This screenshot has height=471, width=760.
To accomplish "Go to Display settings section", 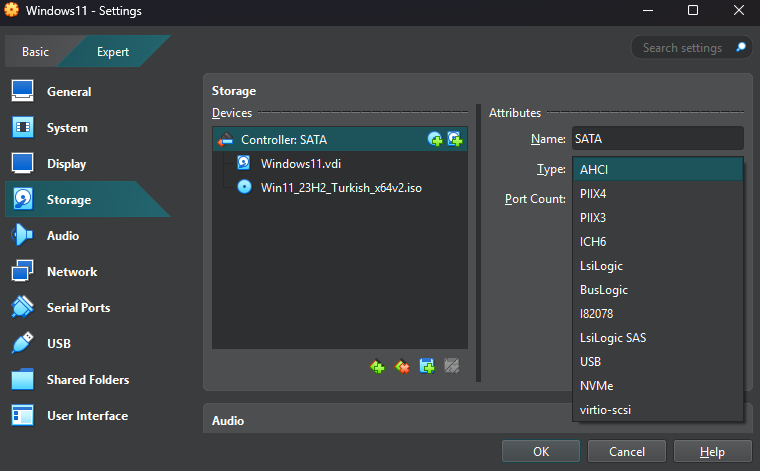I will pyautogui.click(x=66, y=164).
